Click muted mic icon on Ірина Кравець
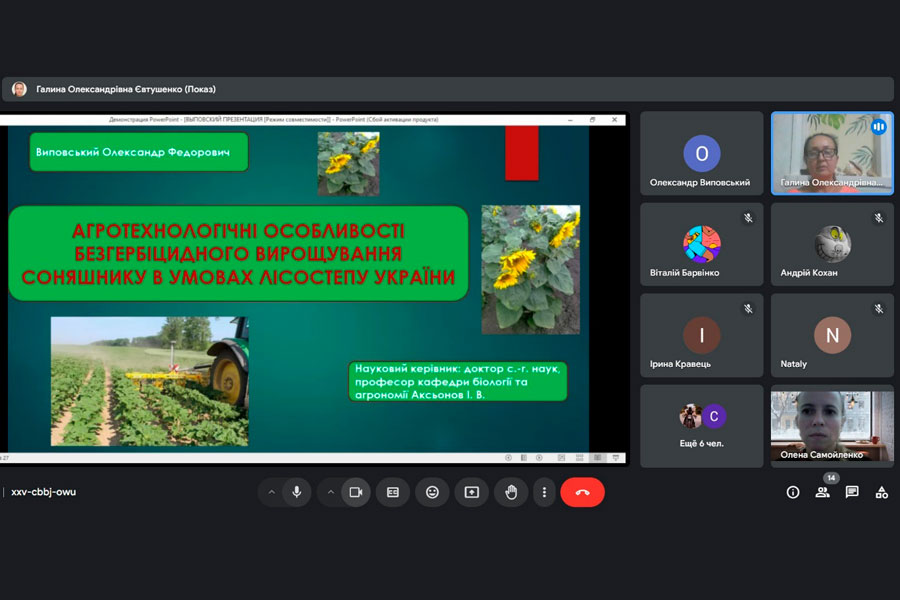The height and width of the screenshot is (600, 900). point(748,309)
